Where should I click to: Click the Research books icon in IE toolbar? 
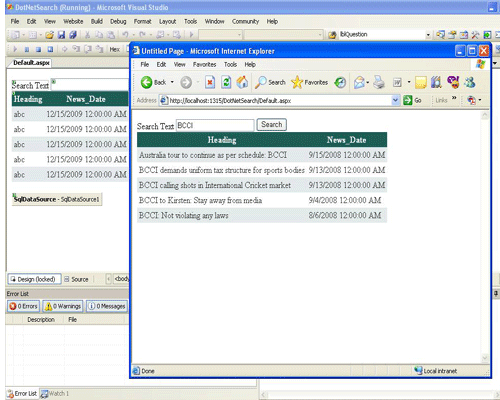click(x=436, y=82)
